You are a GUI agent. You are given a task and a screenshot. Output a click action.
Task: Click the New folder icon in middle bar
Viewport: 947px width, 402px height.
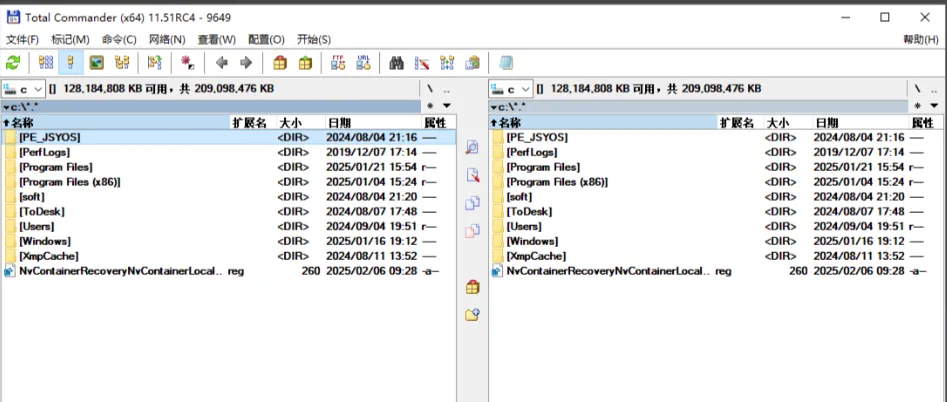[472, 314]
